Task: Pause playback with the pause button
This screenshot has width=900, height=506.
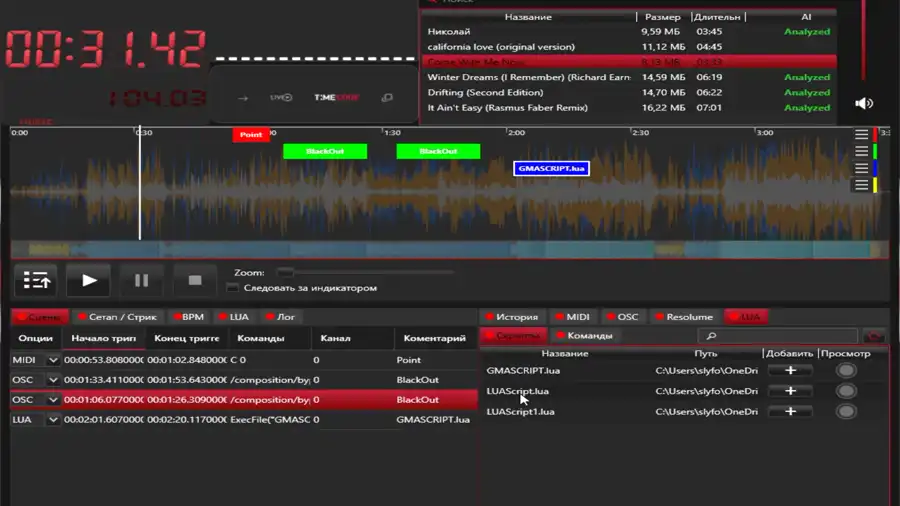Action: pos(141,281)
